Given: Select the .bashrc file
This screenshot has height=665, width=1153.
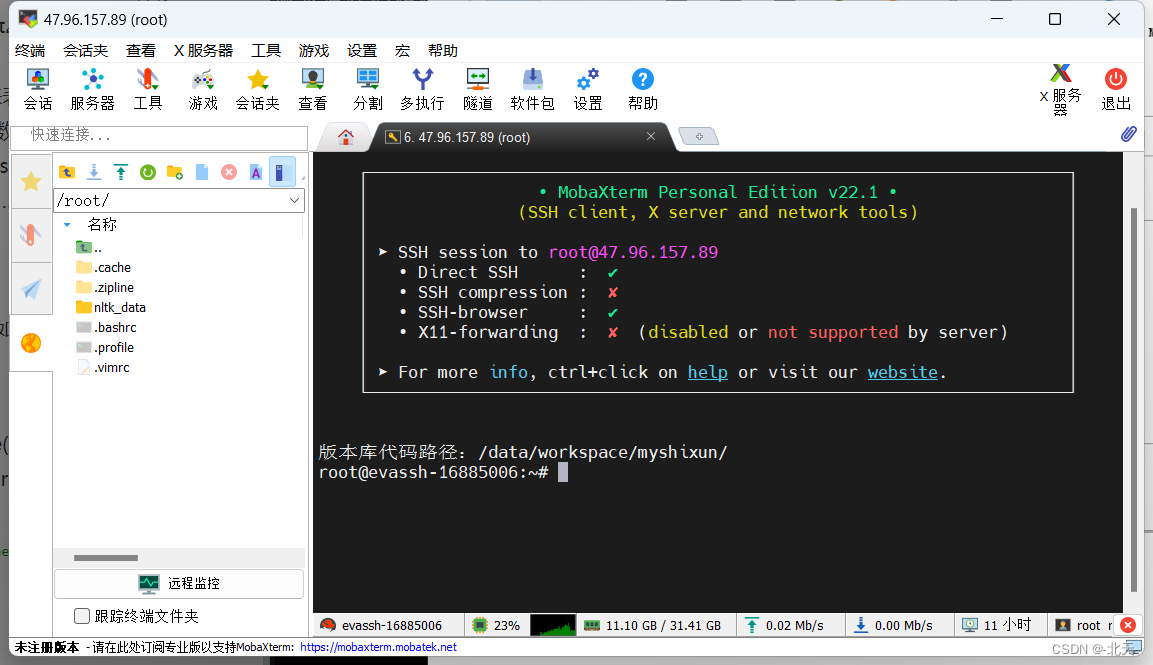Looking at the screenshot, I should [x=107, y=327].
